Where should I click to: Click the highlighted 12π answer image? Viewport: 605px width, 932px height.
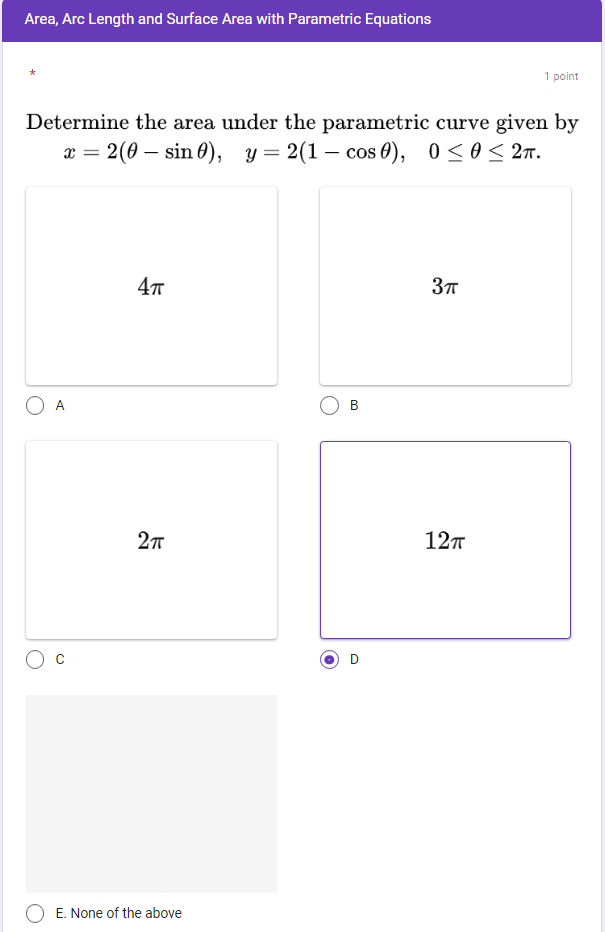pyautogui.click(x=445, y=540)
